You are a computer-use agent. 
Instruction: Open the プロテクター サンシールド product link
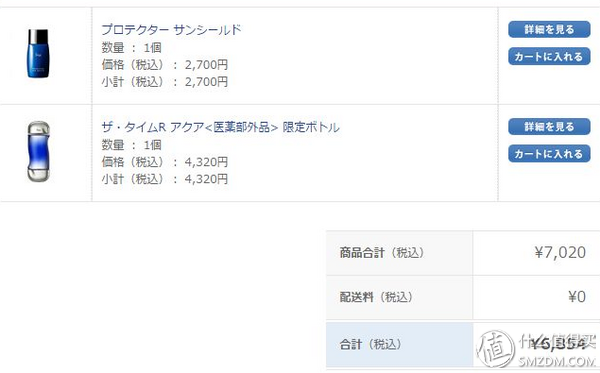171,29
